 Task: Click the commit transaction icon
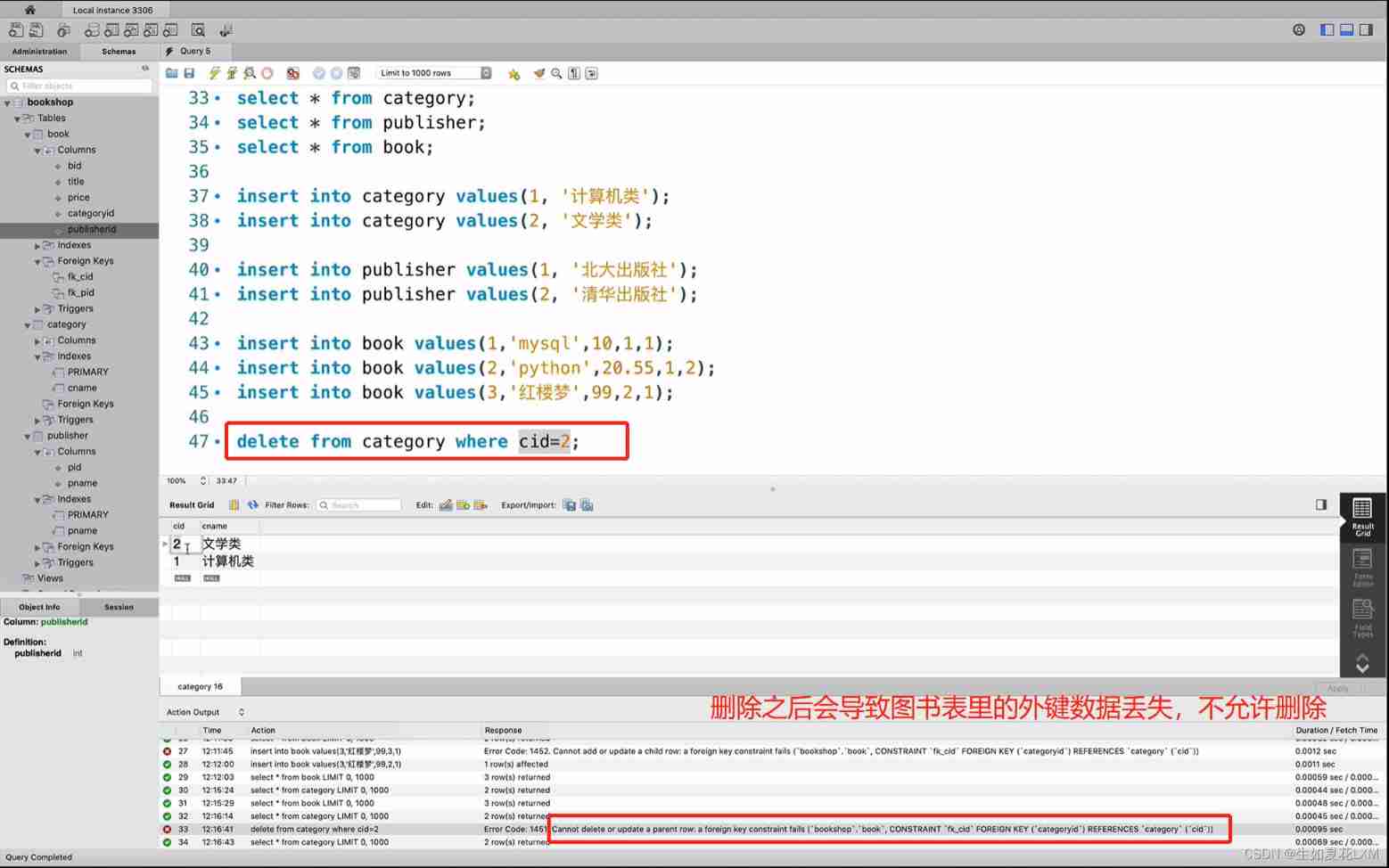click(x=318, y=73)
